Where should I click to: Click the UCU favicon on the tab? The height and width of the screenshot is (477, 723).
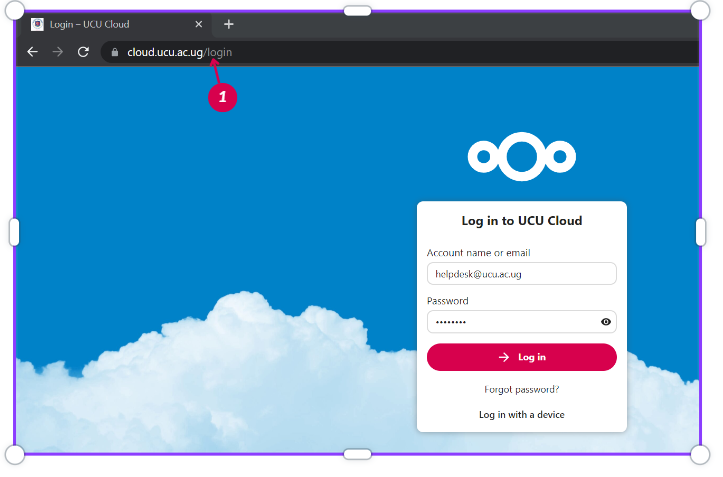click(37, 24)
